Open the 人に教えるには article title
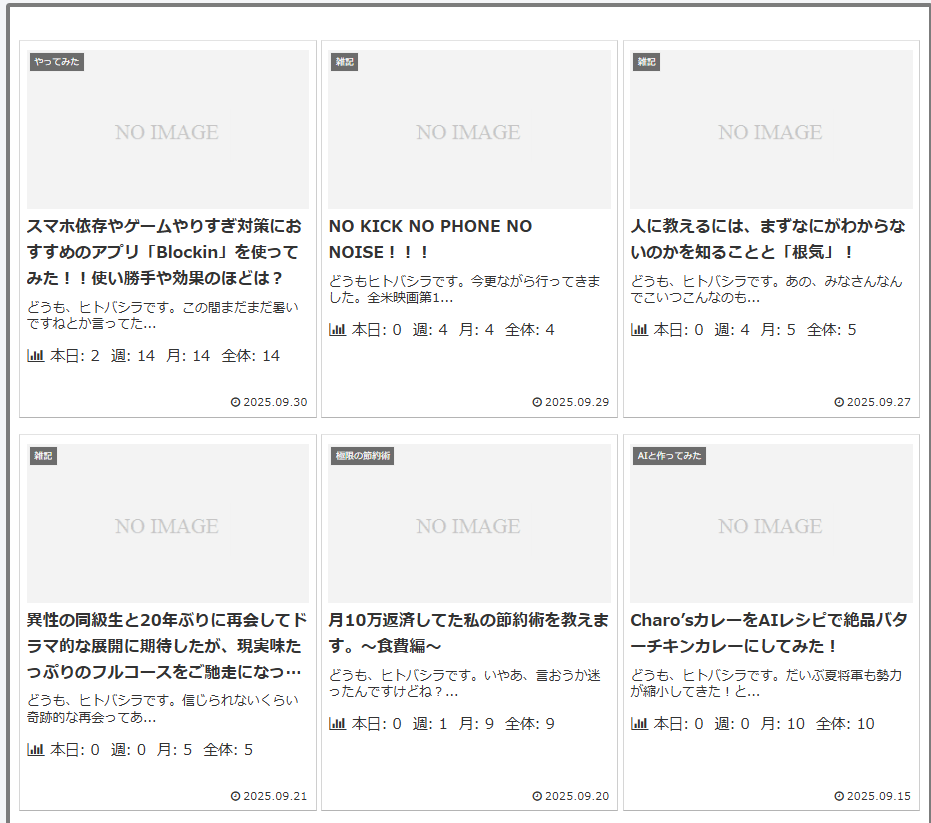The image size is (931, 823). [768, 239]
